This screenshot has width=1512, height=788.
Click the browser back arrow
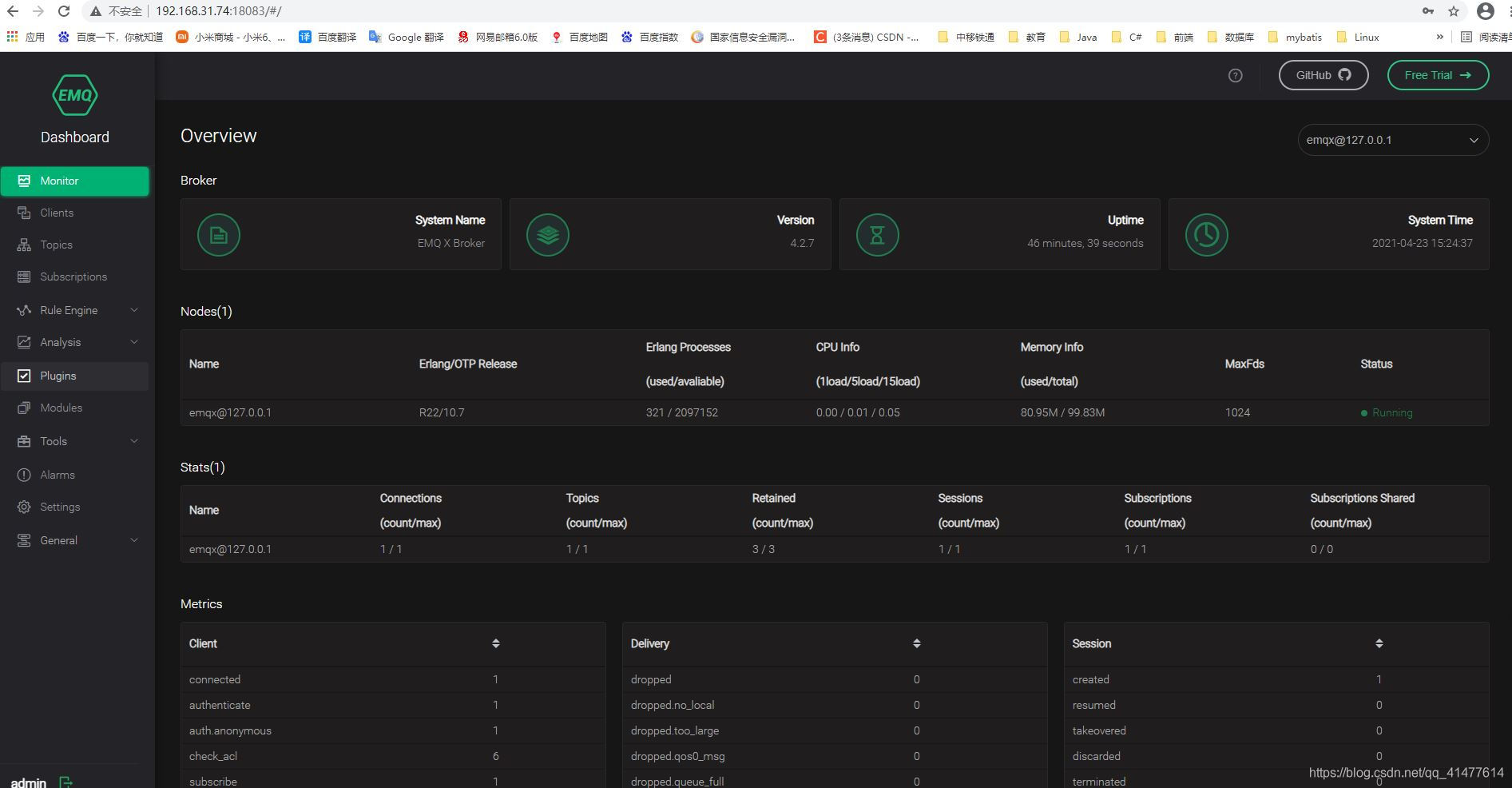(13, 11)
